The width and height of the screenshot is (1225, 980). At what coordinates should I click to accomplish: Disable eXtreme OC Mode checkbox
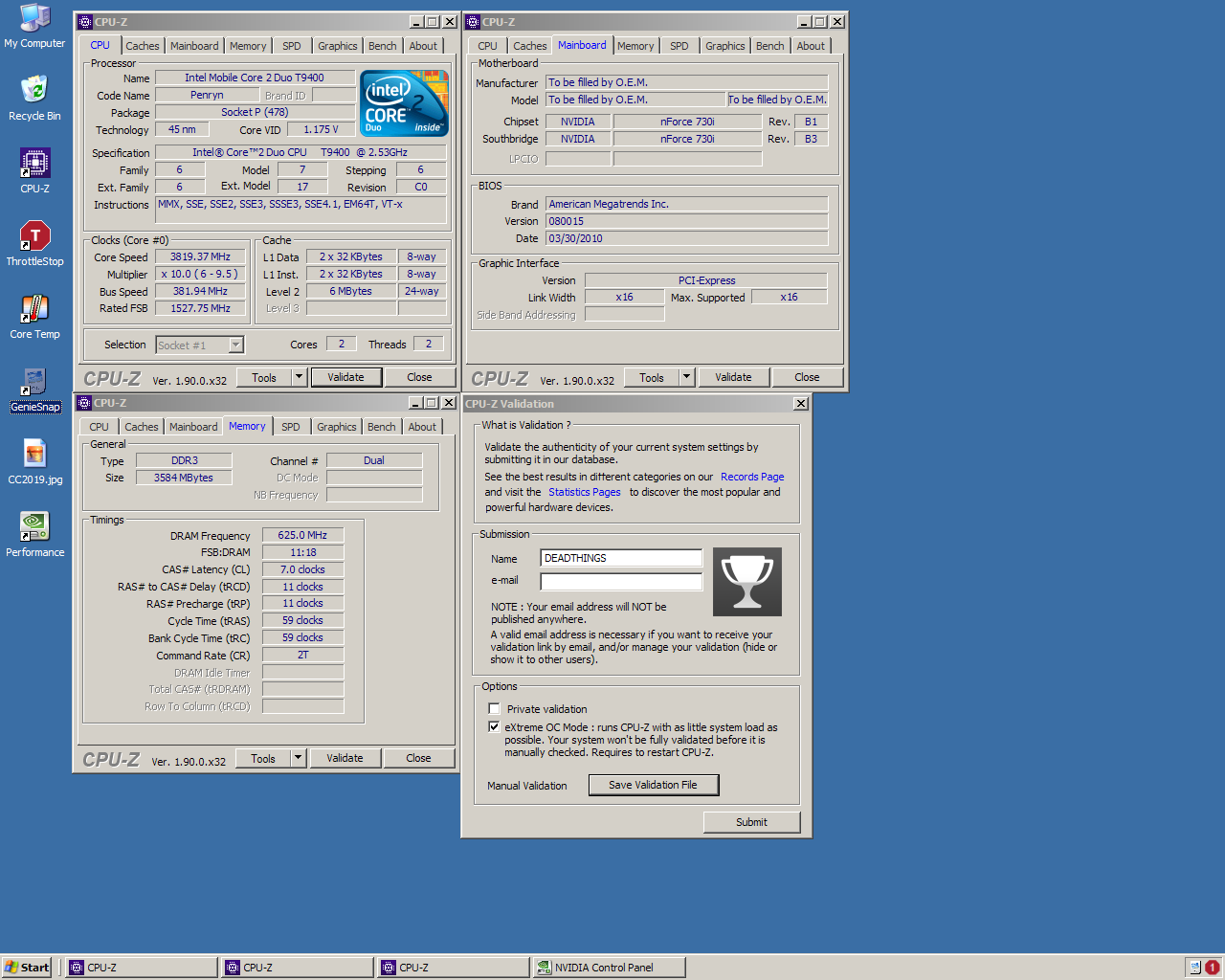click(x=494, y=727)
